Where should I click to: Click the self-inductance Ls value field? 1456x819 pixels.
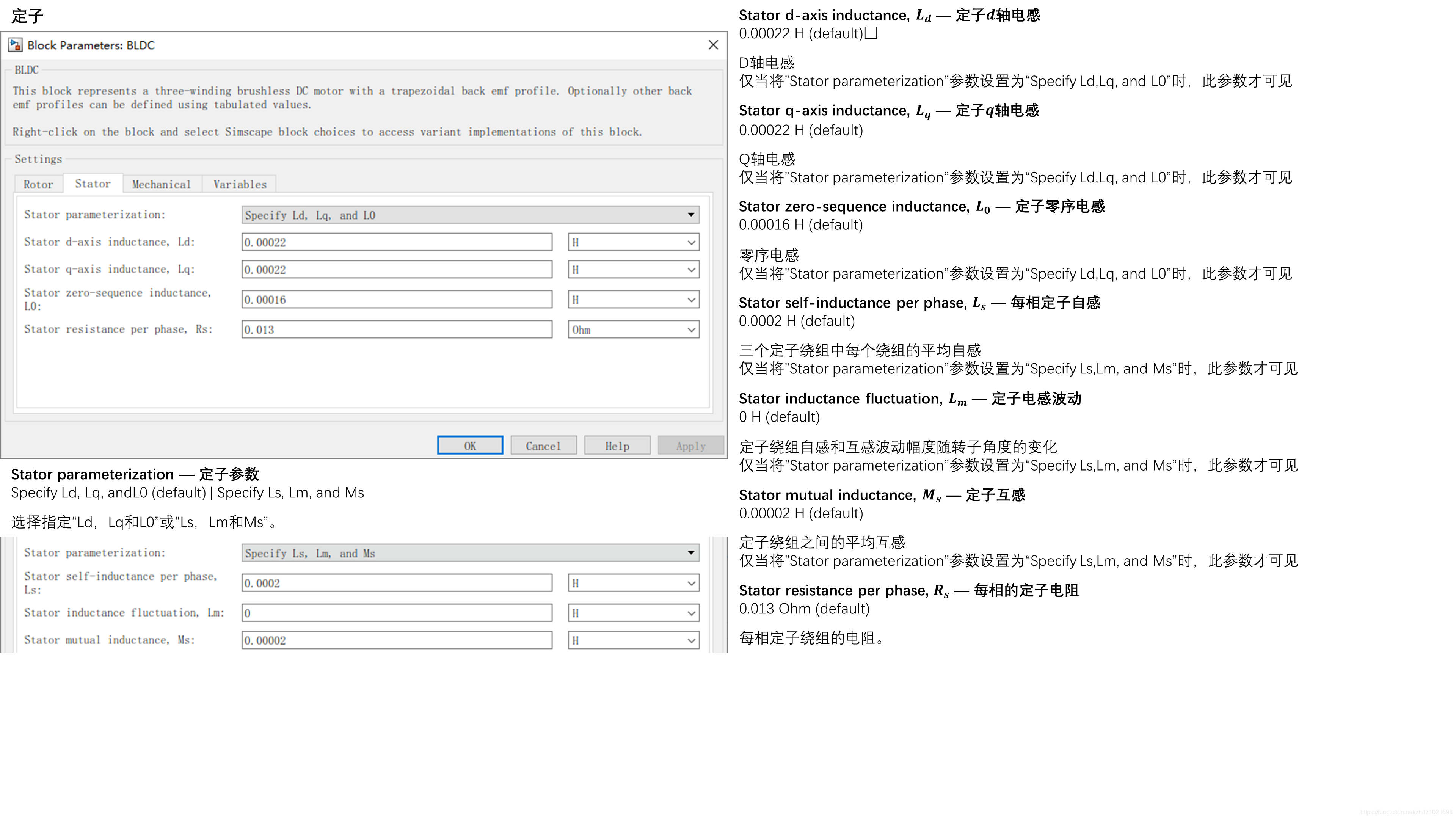[397, 583]
